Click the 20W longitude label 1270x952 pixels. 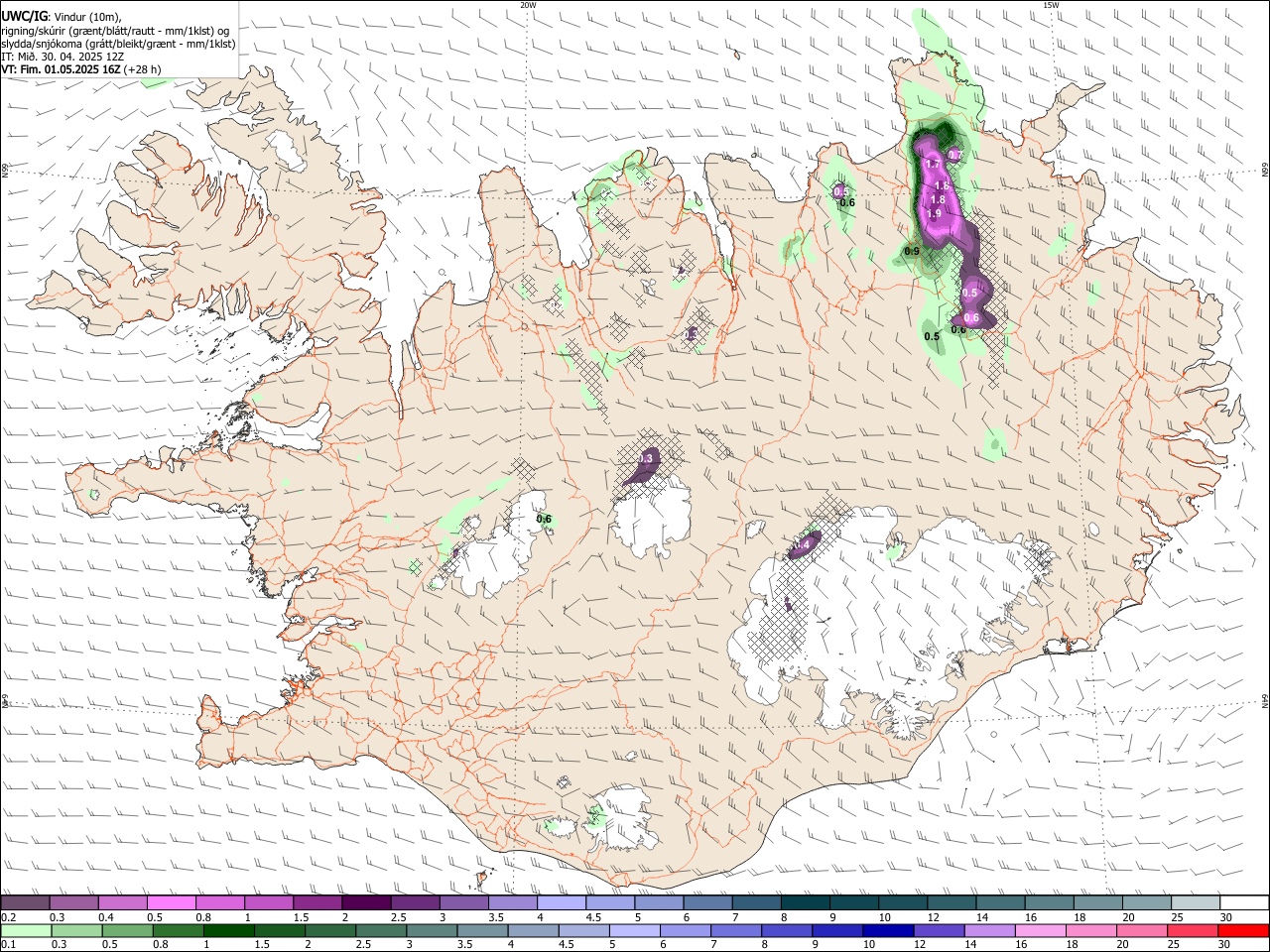pyautogui.click(x=528, y=5)
